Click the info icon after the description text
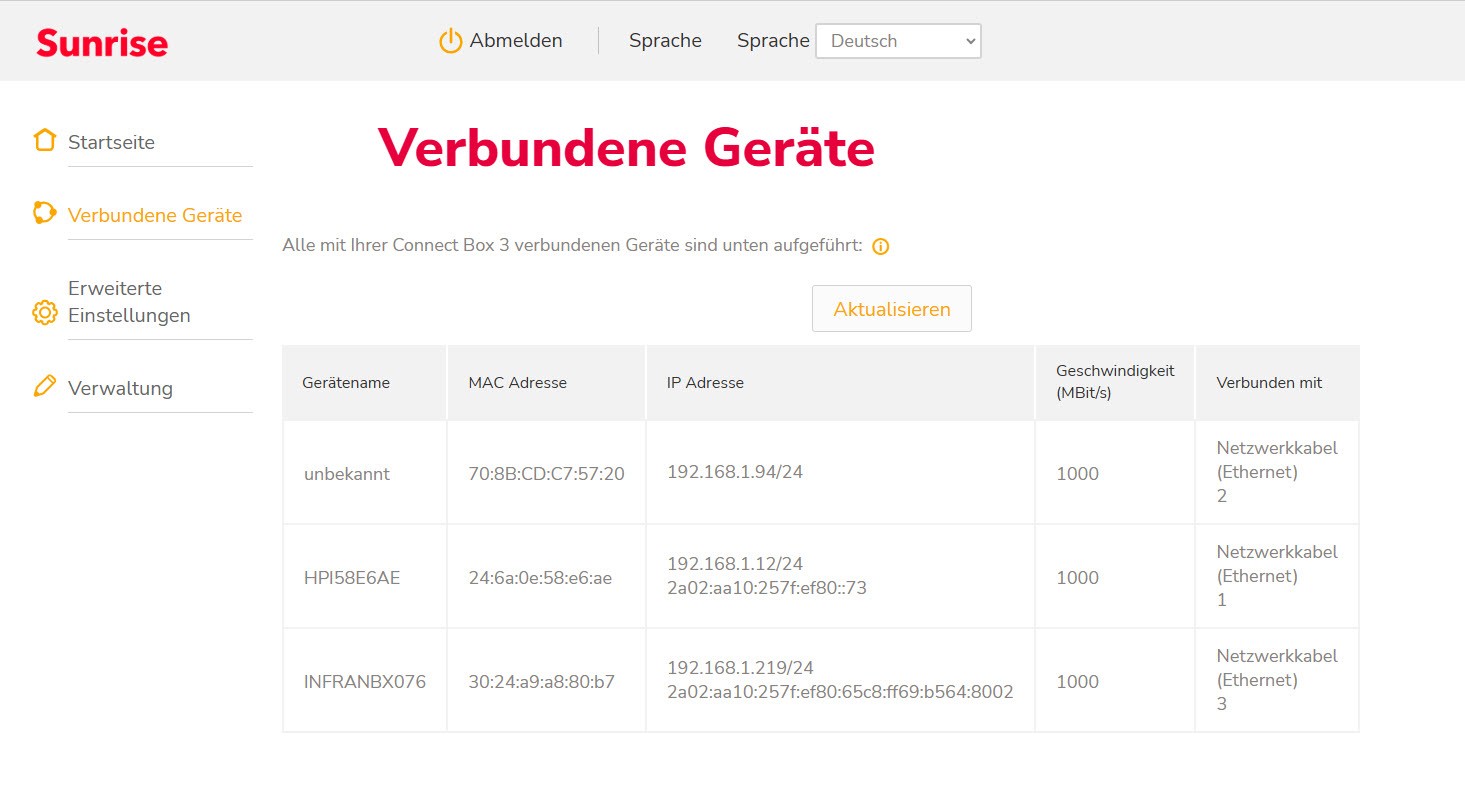Screen dimensions: 1465x790 (880, 247)
